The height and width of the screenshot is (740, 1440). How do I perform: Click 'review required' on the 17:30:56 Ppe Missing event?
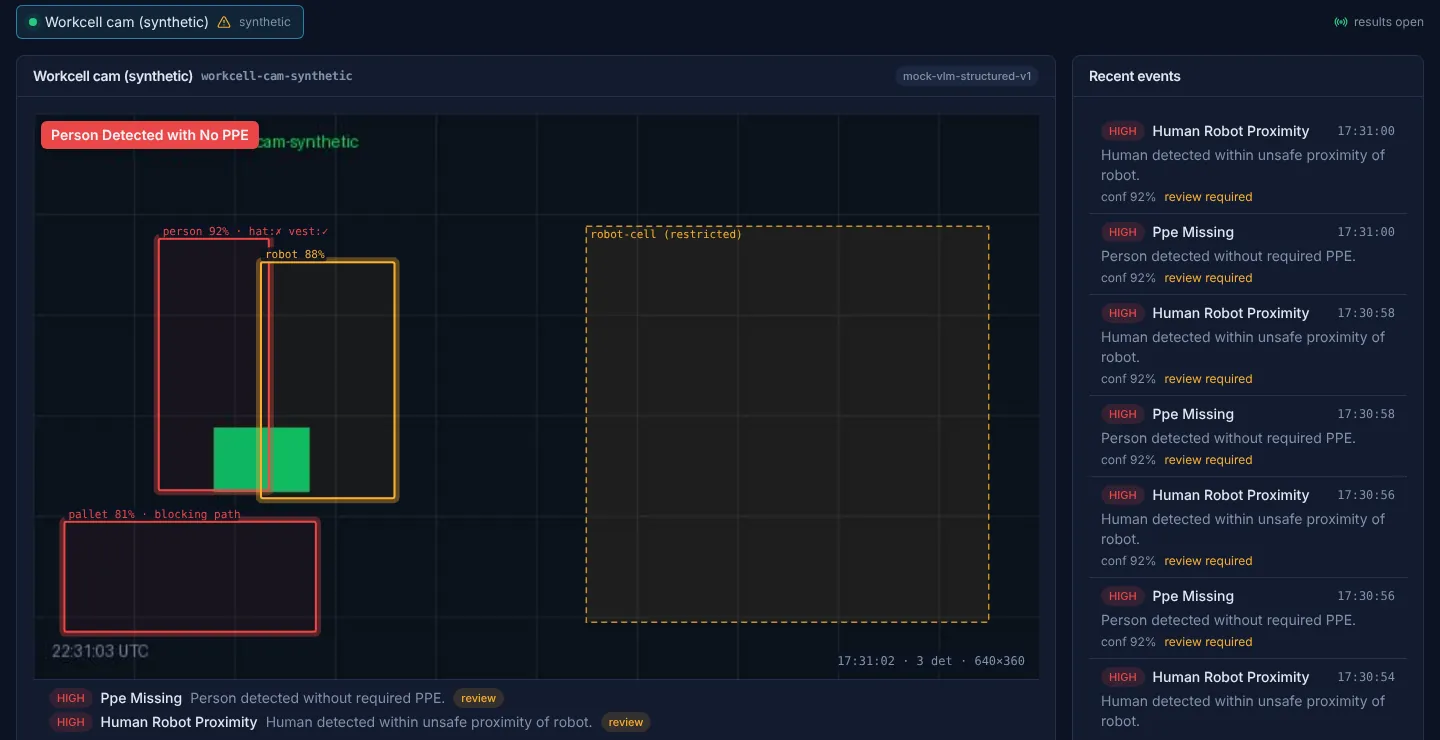pos(1208,642)
